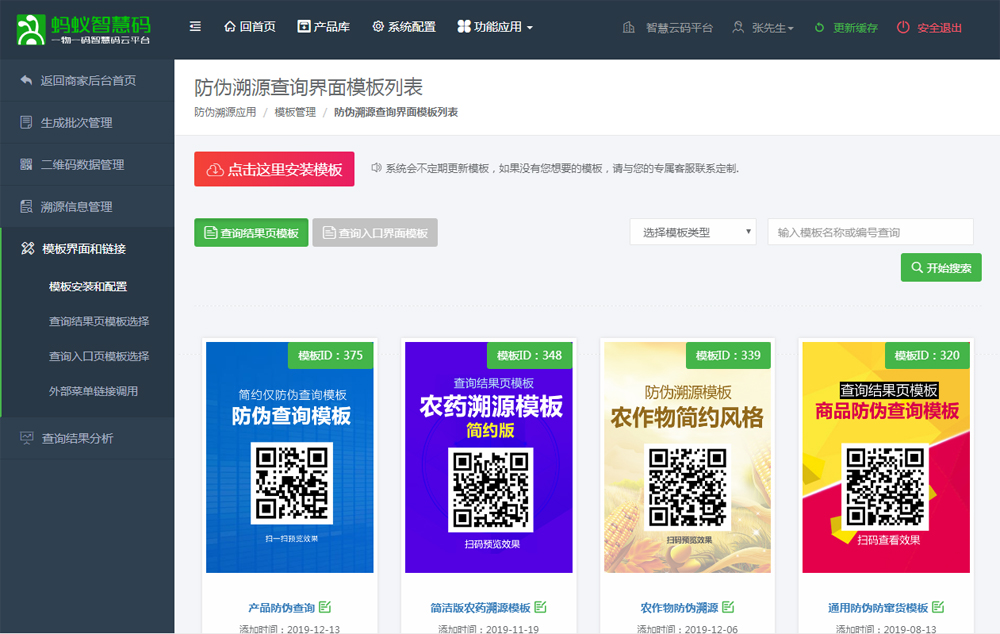Open the 通用防伪防窜货模板 title link
The height and width of the screenshot is (634, 1000).
pos(878,608)
